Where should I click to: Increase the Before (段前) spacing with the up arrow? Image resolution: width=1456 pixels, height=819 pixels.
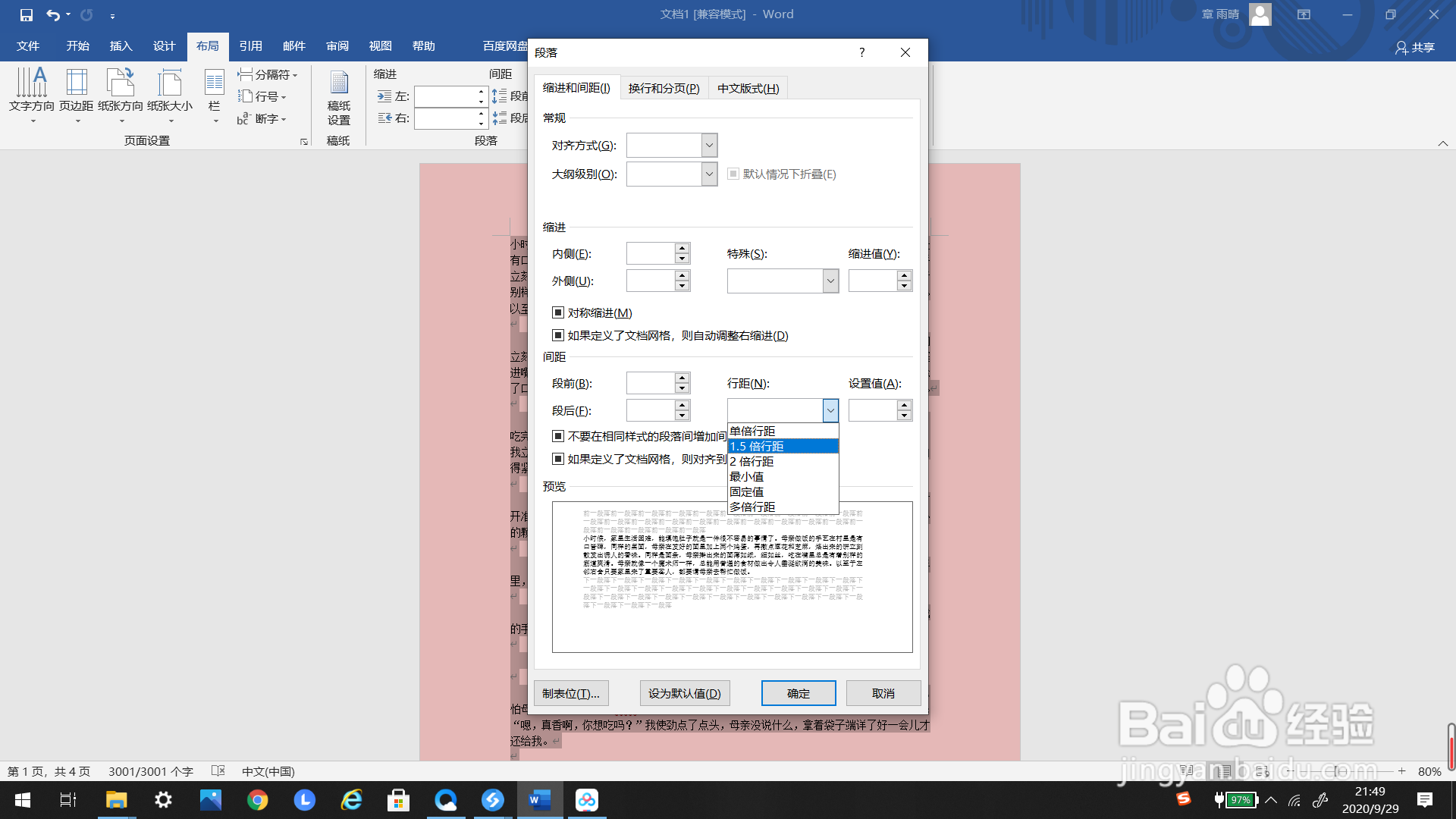click(x=682, y=378)
